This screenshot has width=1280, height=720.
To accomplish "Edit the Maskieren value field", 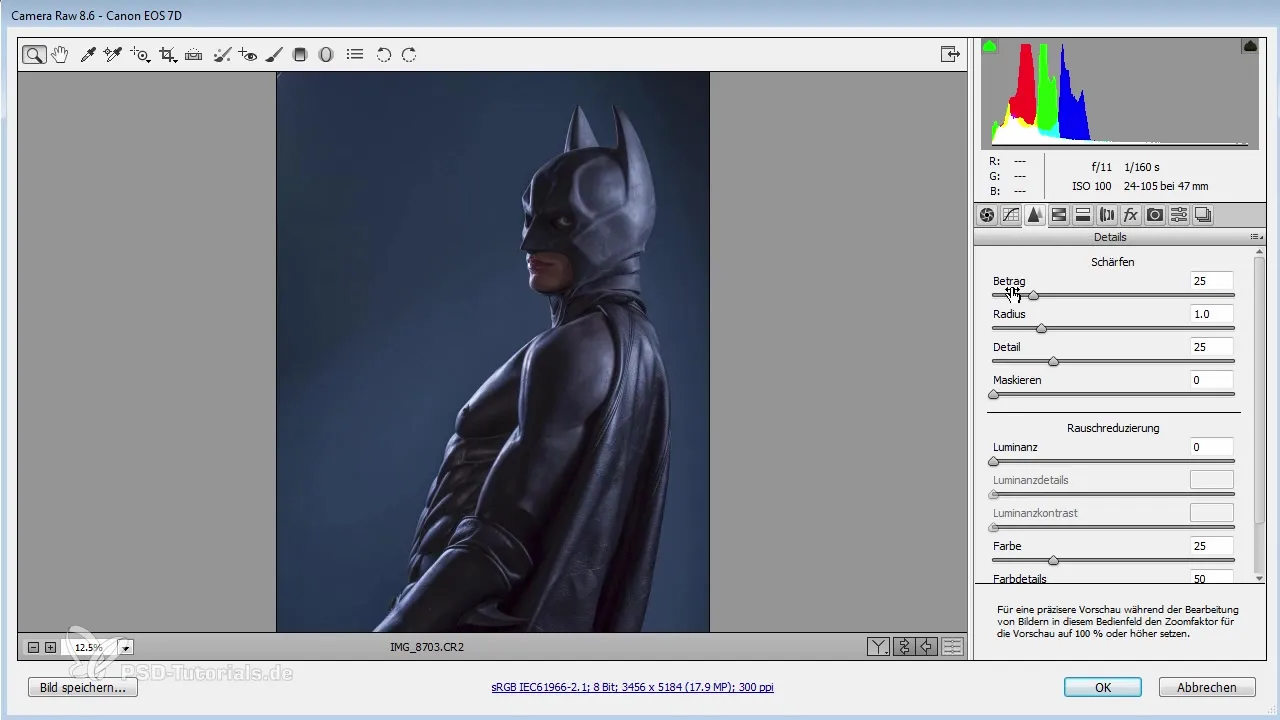I will pyautogui.click(x=1211, y=380).
